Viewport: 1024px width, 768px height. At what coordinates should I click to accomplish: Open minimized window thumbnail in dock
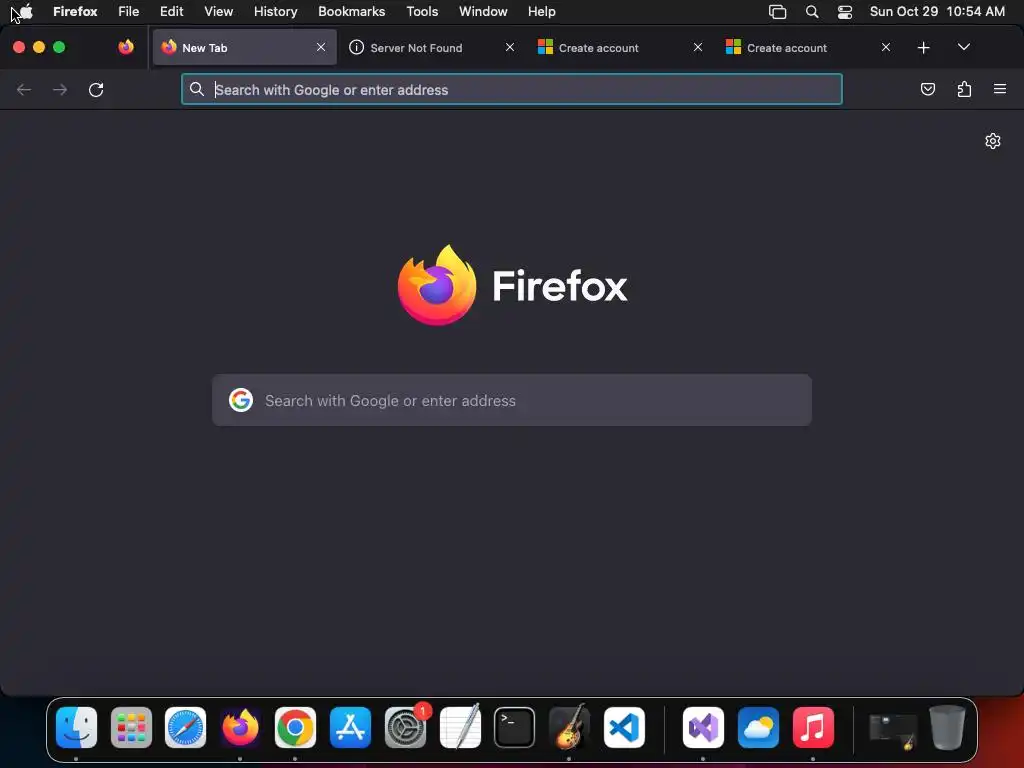tap(893, 730)
